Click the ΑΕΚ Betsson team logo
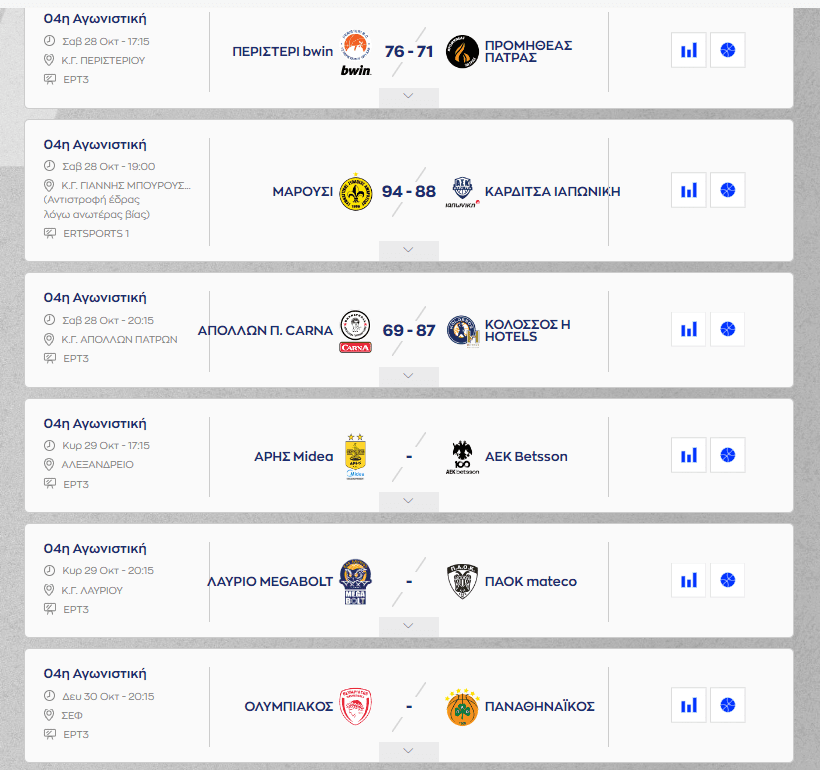820x770 pixels. [x=462, y=456]
